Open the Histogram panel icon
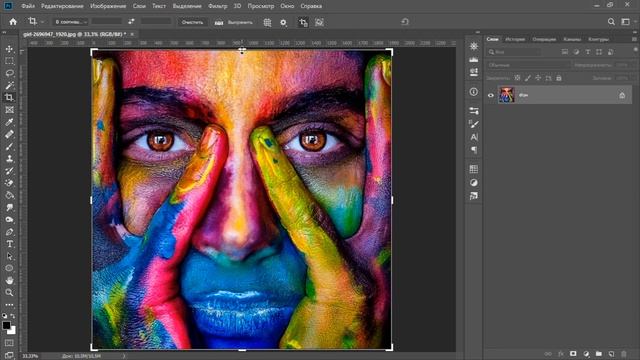 tap(474, 60)
